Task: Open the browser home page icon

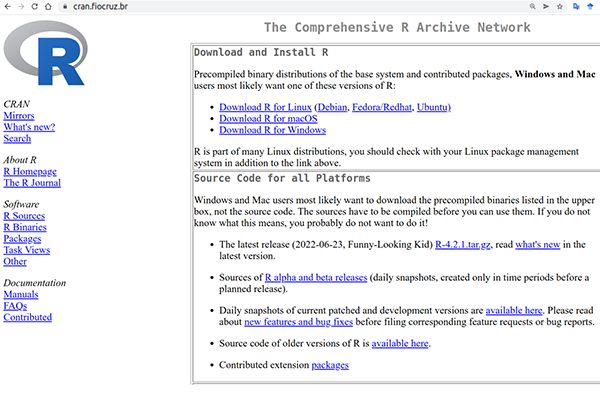Action: pos(48,7)
